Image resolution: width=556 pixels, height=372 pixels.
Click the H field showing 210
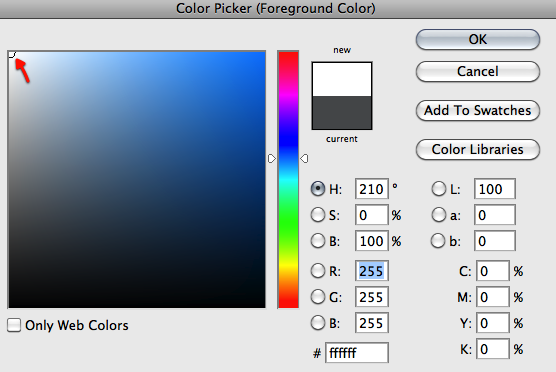(x=372, y=189)
